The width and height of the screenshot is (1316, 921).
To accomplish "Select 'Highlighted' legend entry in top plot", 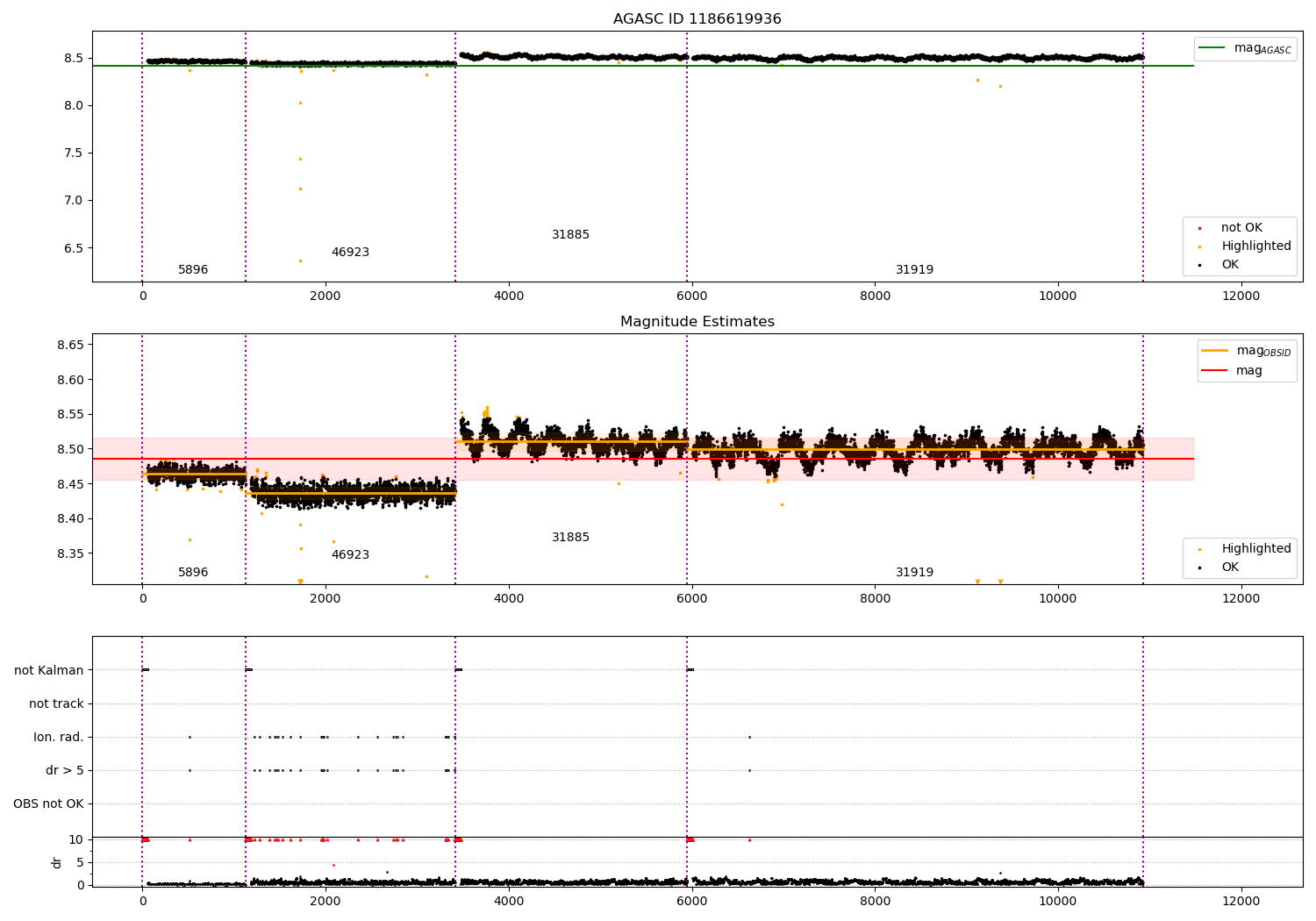I will pos(1256,246).
